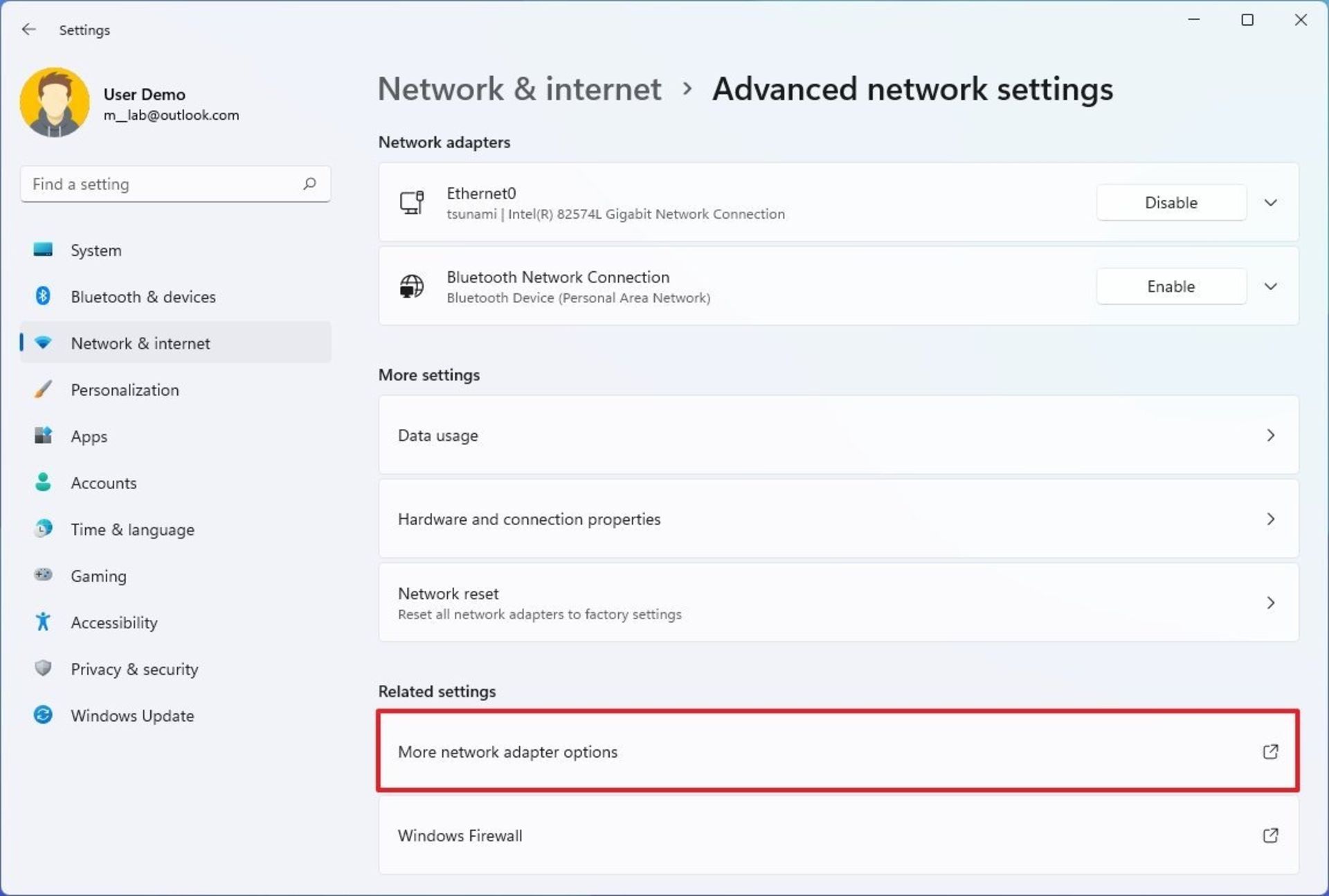Open Hardware and connection properties
This screenshot has width=1329, height=896.
(838, 518)
